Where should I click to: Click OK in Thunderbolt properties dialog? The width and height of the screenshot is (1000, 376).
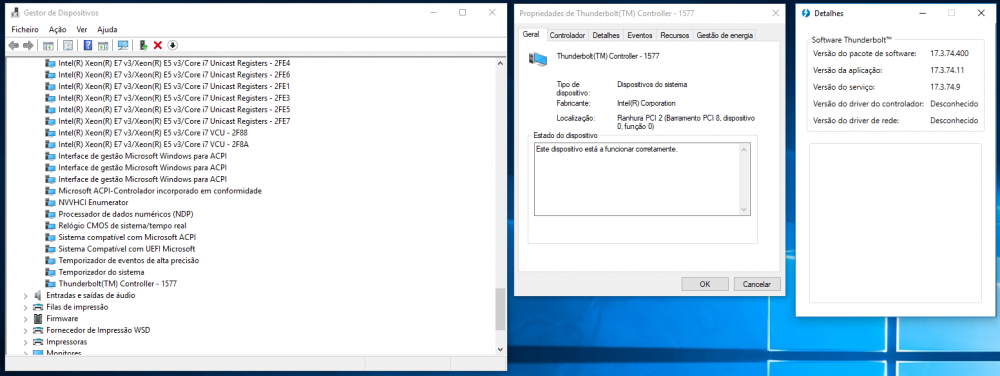[x=705, y=284]
